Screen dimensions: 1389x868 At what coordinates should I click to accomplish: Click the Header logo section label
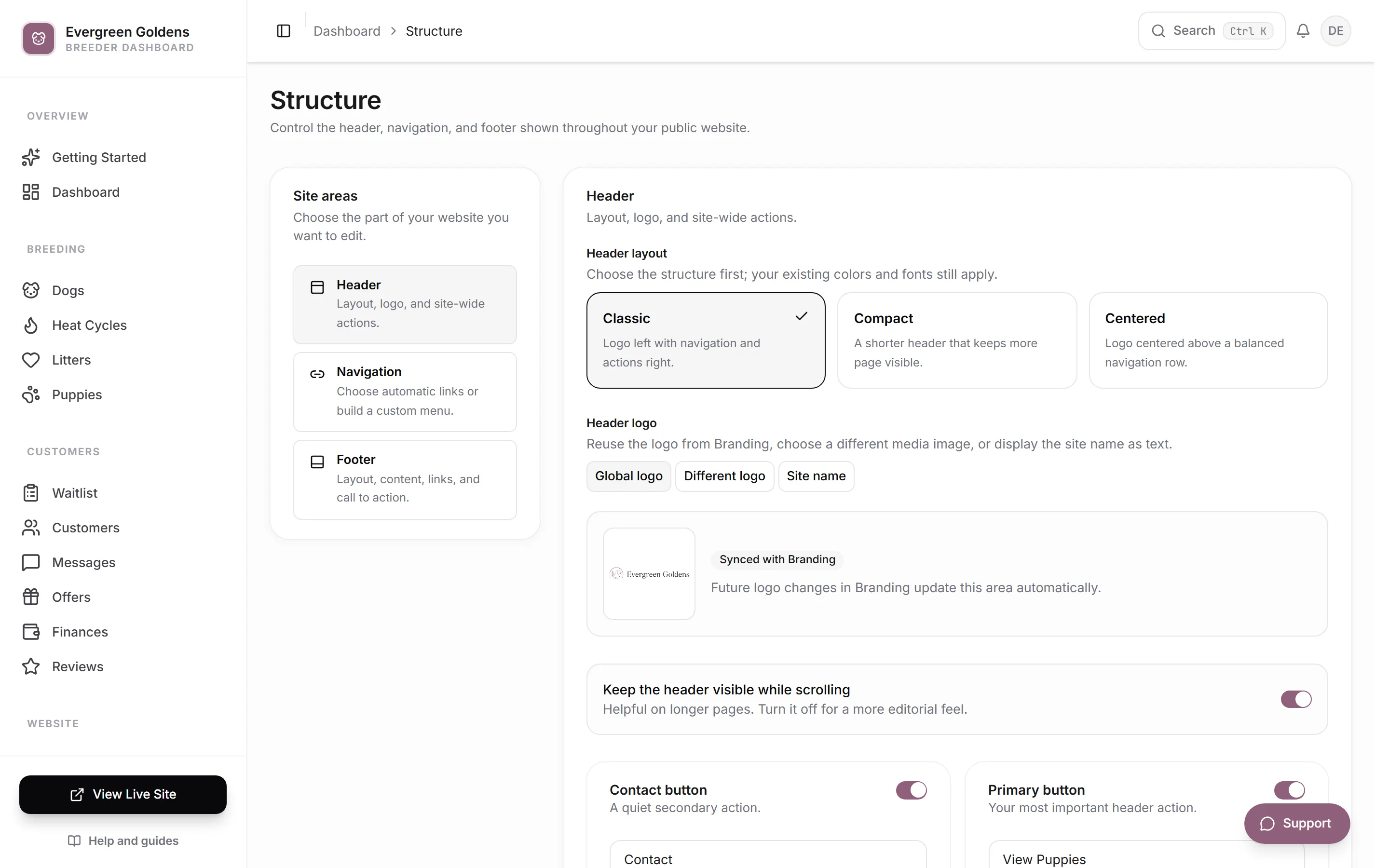[622, 423]
